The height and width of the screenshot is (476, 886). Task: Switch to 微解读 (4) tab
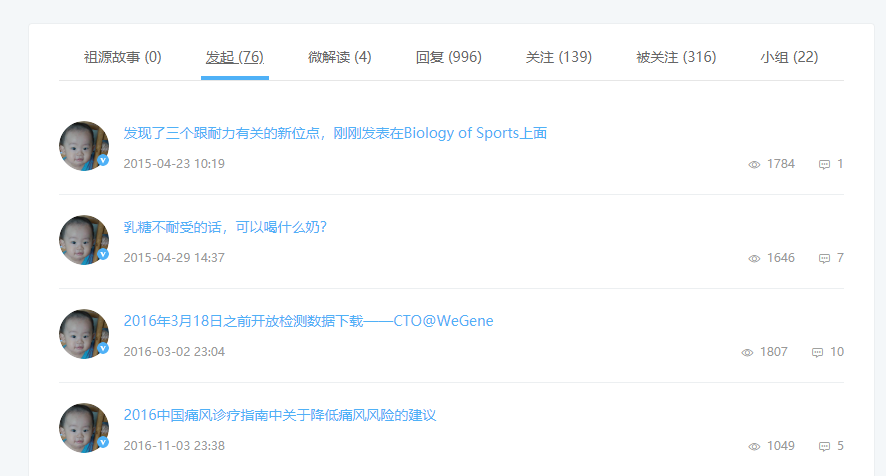(x=340, y=57)
